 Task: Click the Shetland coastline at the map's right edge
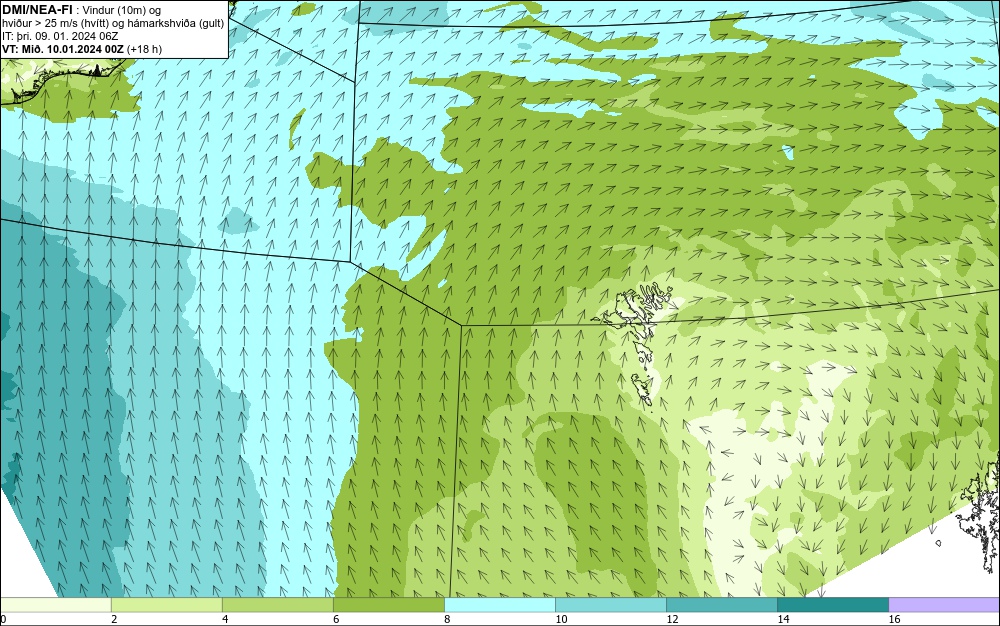click(979, 516)
